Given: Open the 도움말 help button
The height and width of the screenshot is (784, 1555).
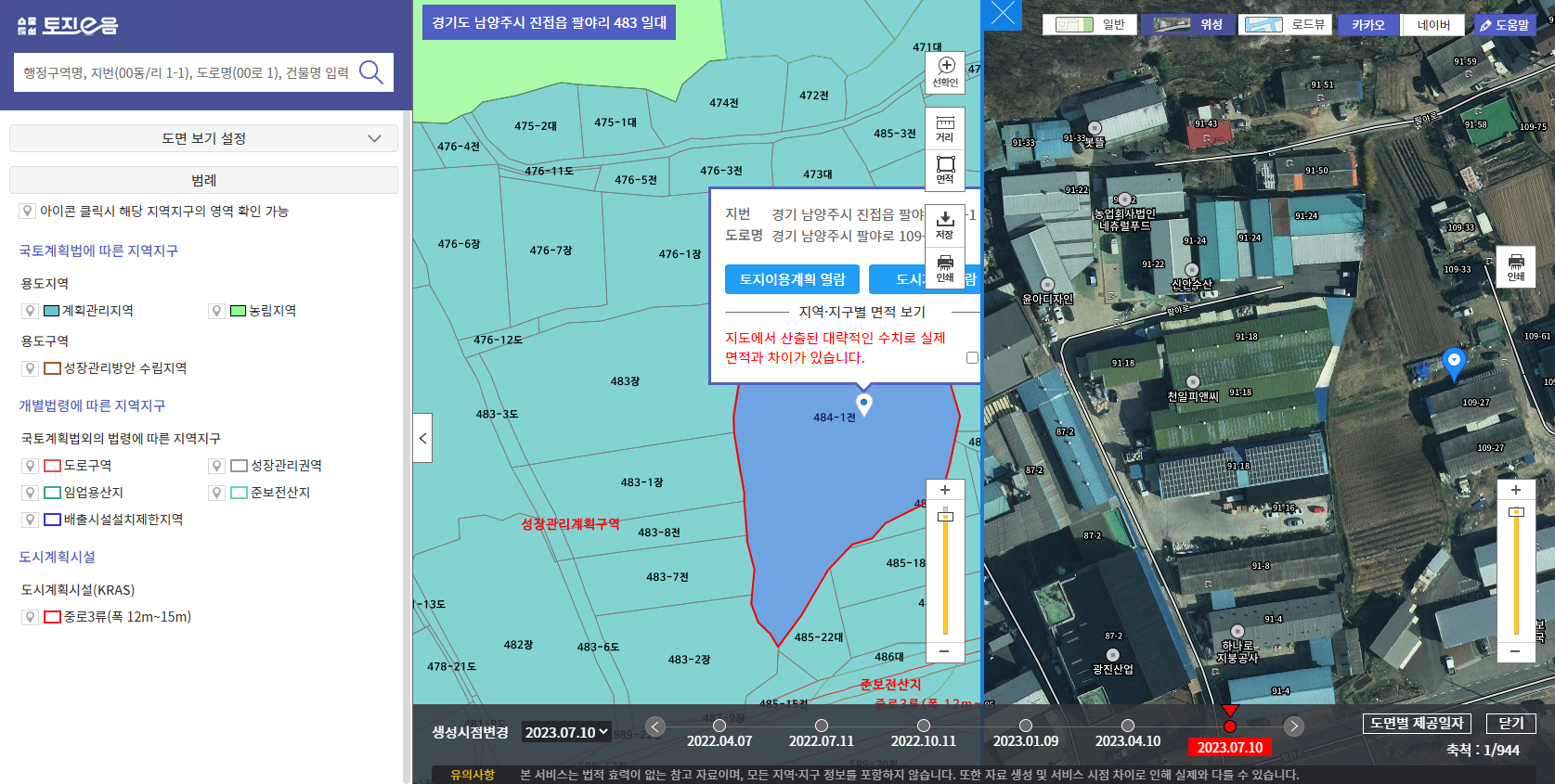Looking at the screenshot, I should coord(1505,25).
